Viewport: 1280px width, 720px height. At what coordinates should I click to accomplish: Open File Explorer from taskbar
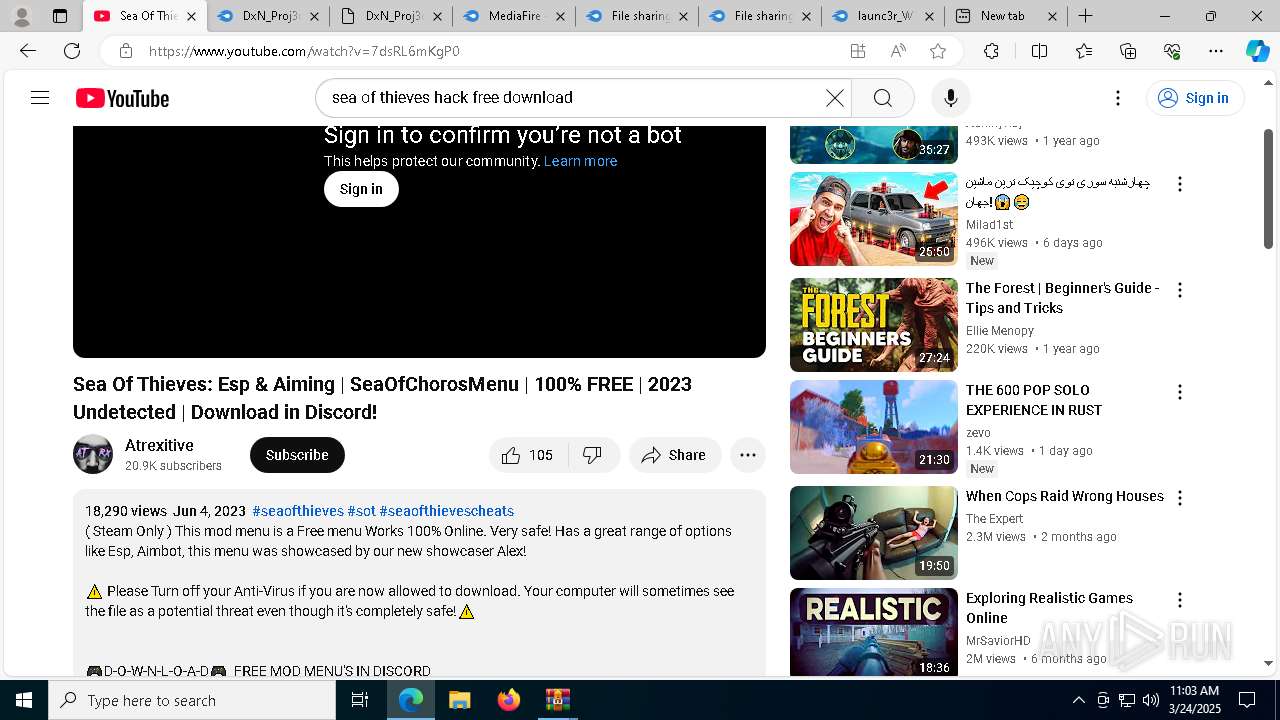point(459,700)
